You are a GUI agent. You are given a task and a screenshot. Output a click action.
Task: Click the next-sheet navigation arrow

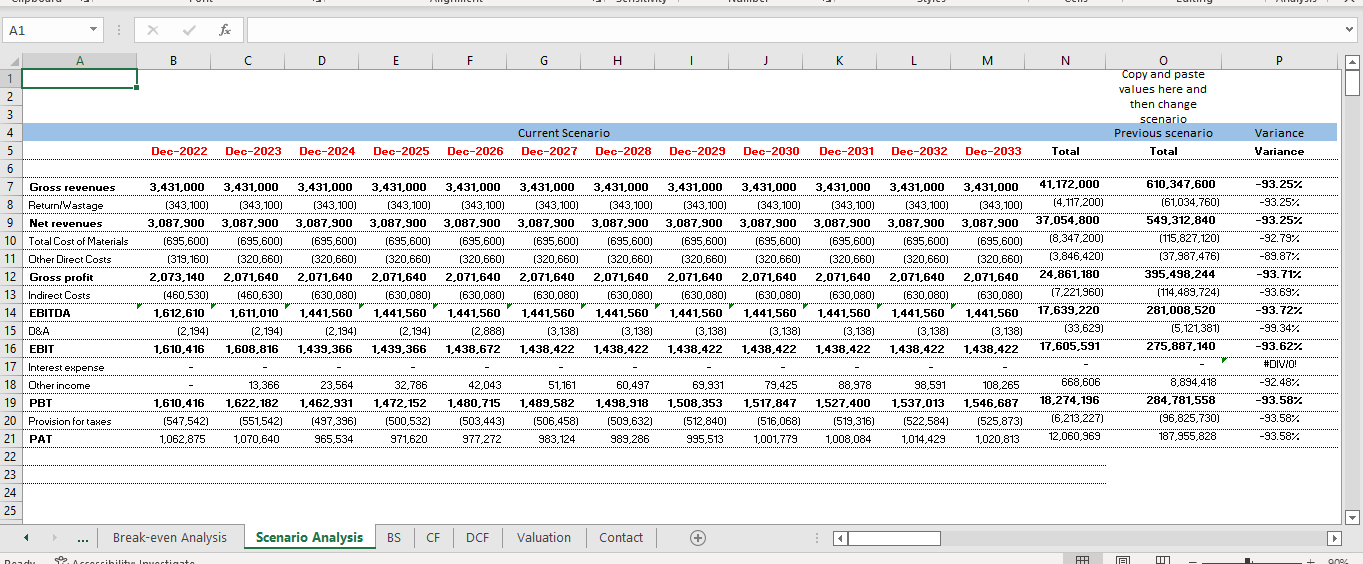(x=54, y=538)
